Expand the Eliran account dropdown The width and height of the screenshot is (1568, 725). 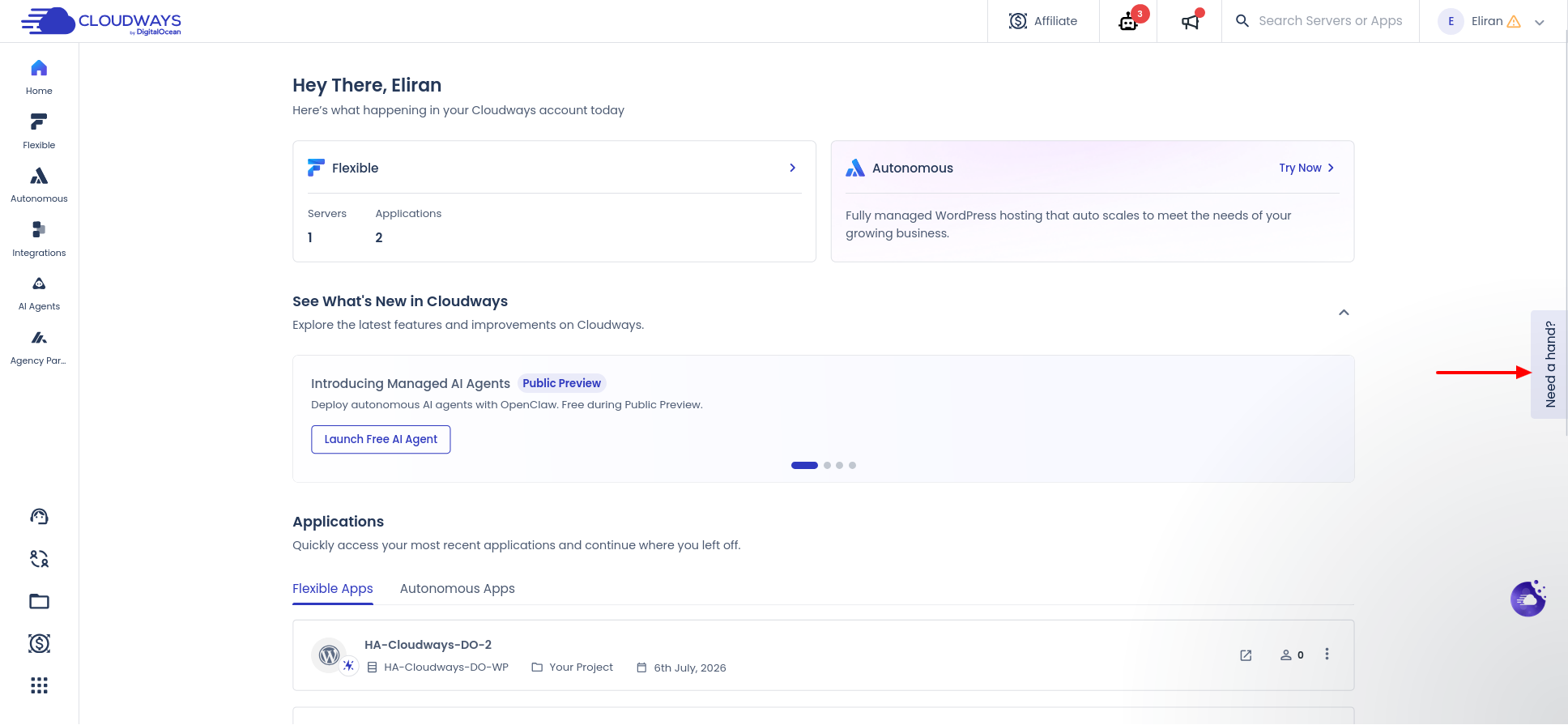[x=1540, y=23]
